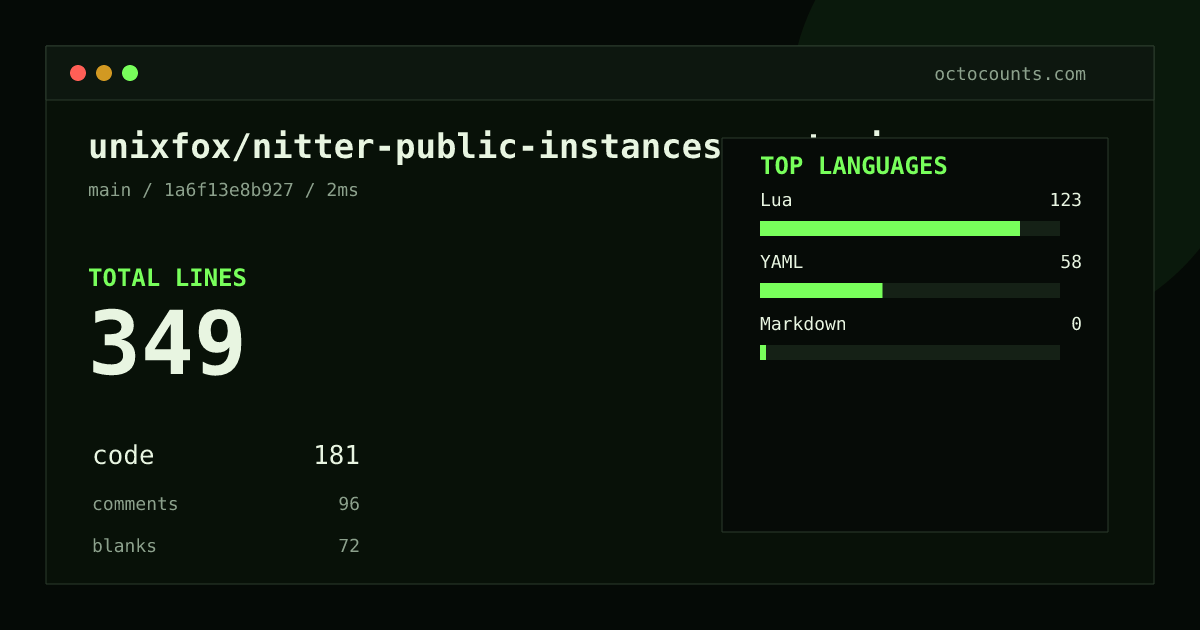Select the code row label
This screenshot has width=1200, height=630.
123,456
